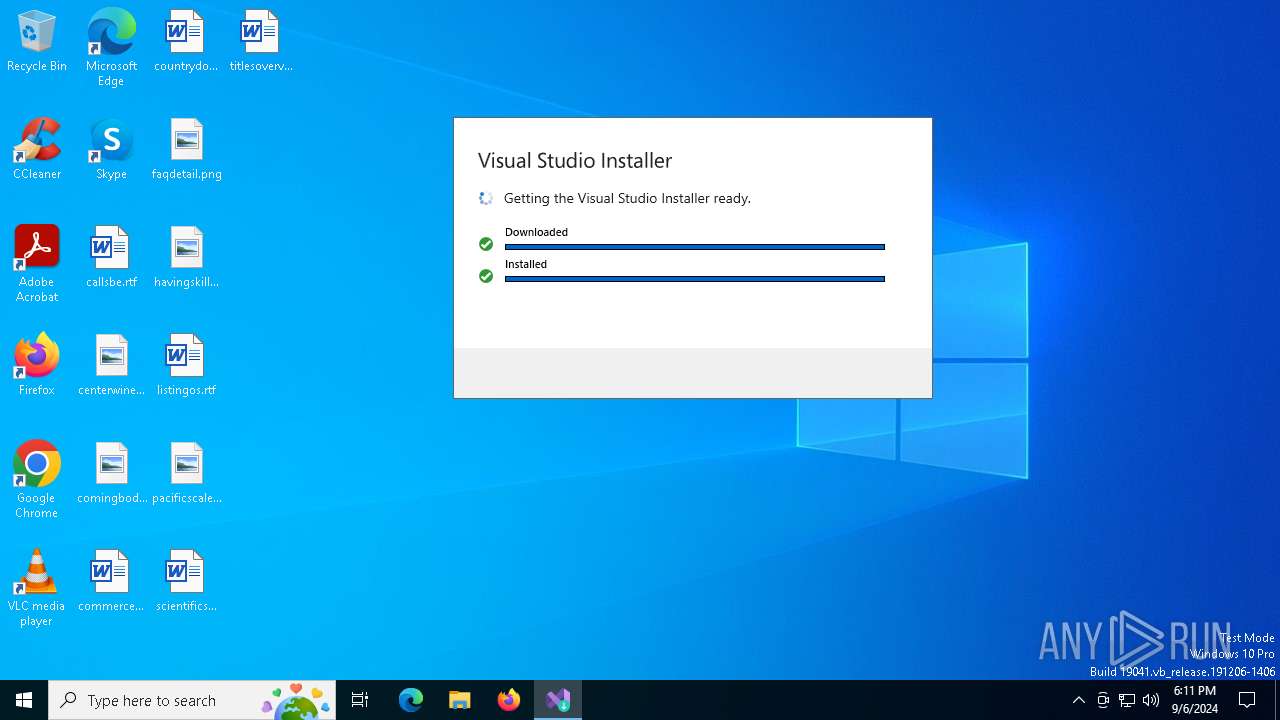Screen dimensions: 1280x720
Task: Click the Installed label
Action: point(526,264)
